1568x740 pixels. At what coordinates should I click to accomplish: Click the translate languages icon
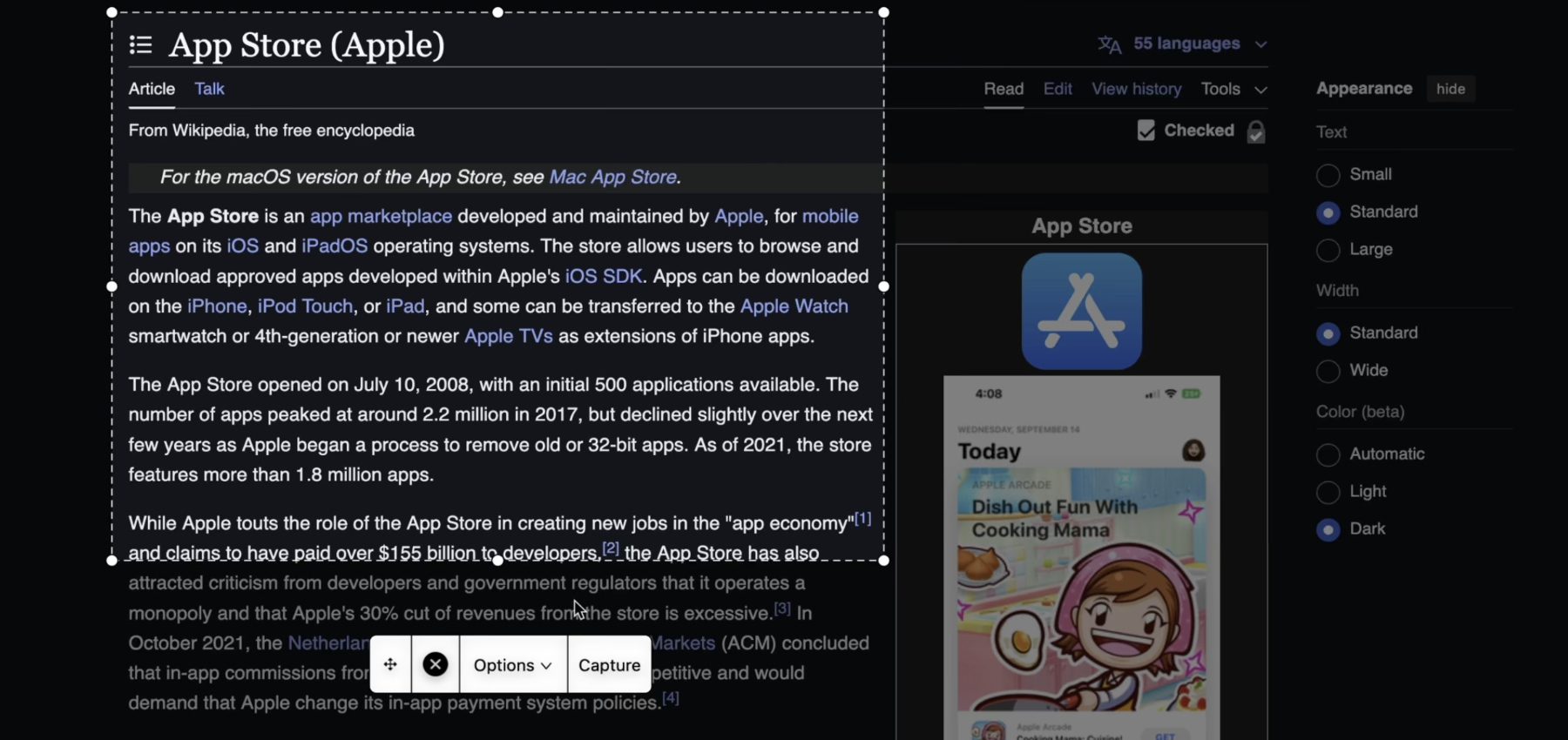click(x=1109, y=44)
